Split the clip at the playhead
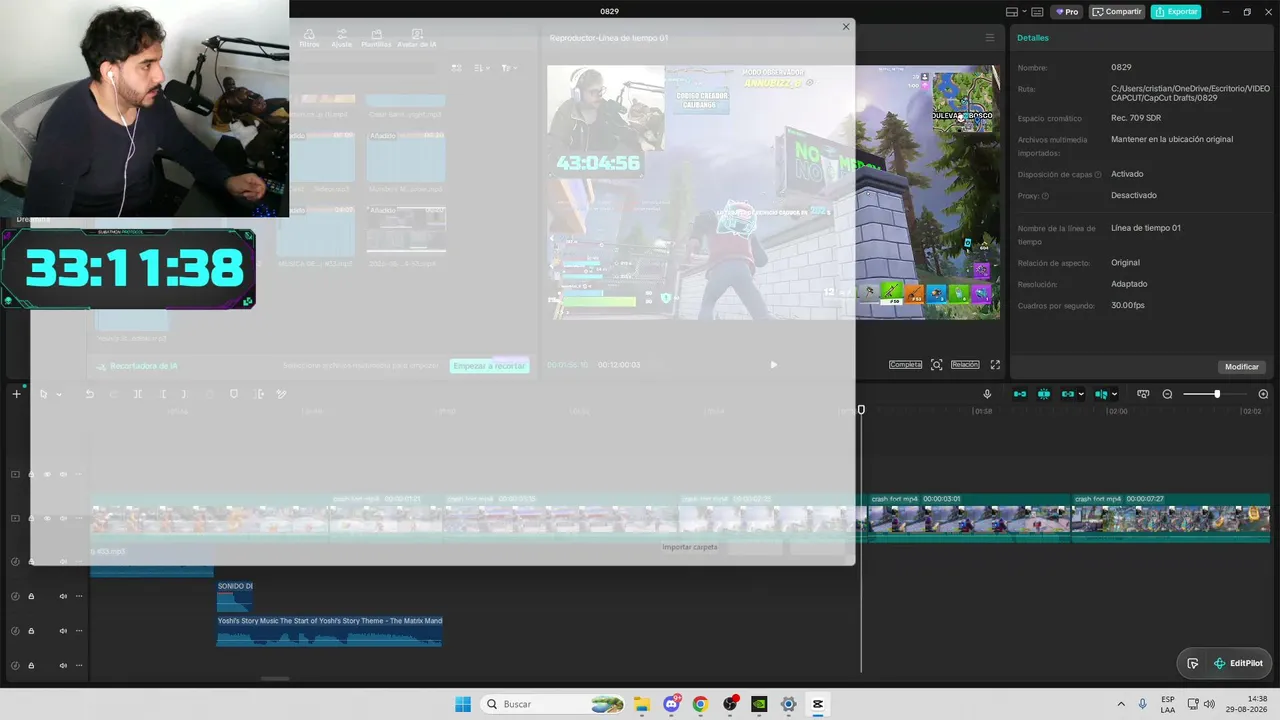 [138, 394]
